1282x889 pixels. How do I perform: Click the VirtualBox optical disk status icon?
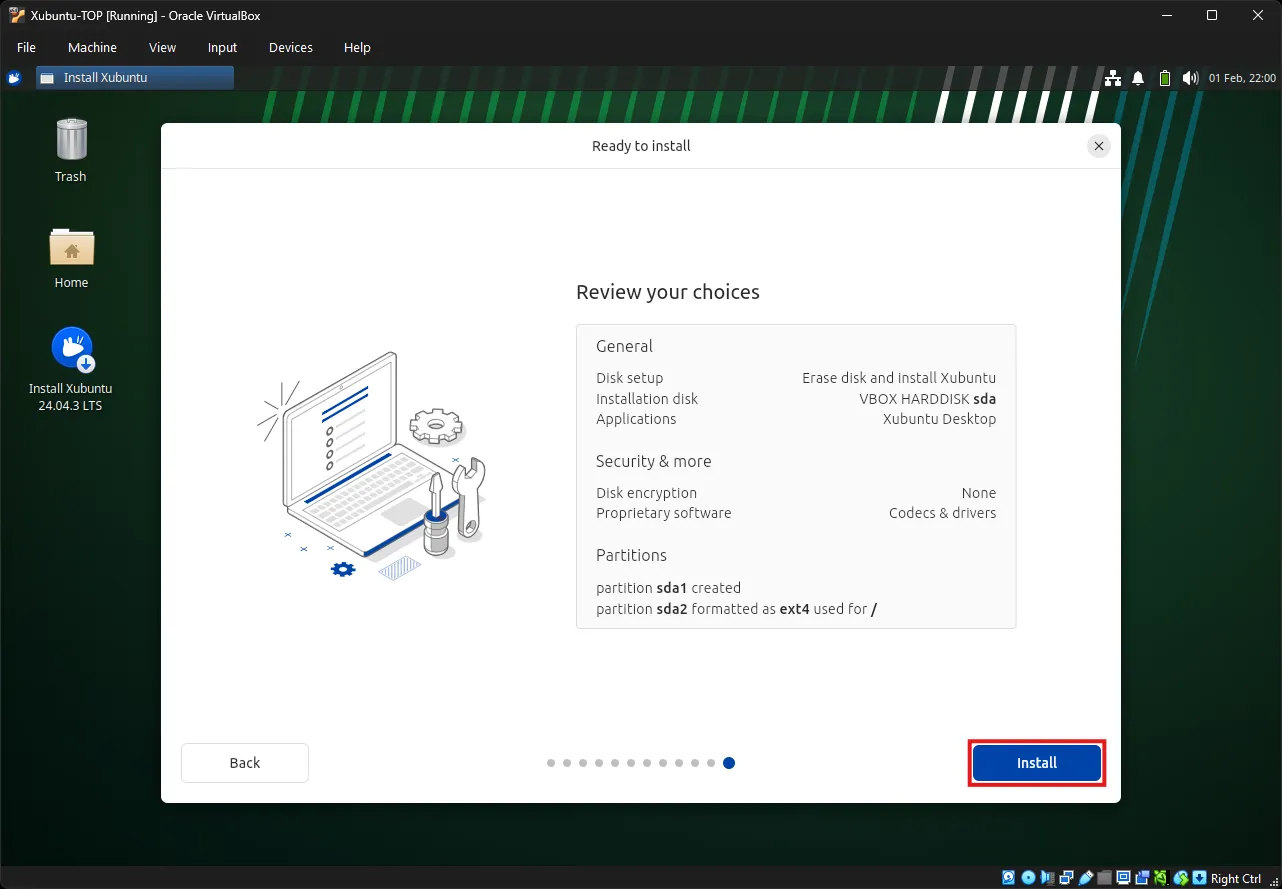1028,878
